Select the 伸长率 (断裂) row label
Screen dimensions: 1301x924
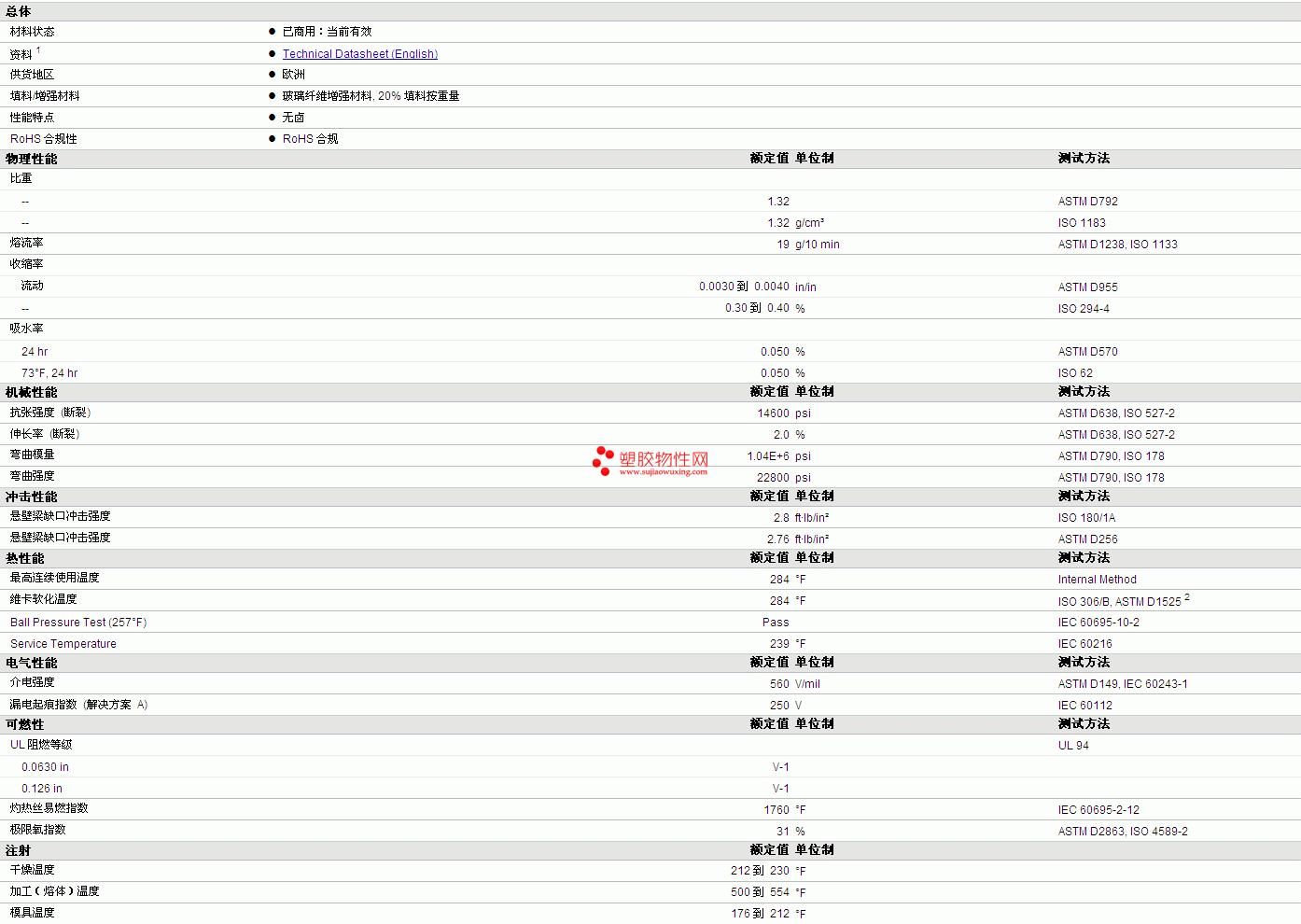coord(45,434)
